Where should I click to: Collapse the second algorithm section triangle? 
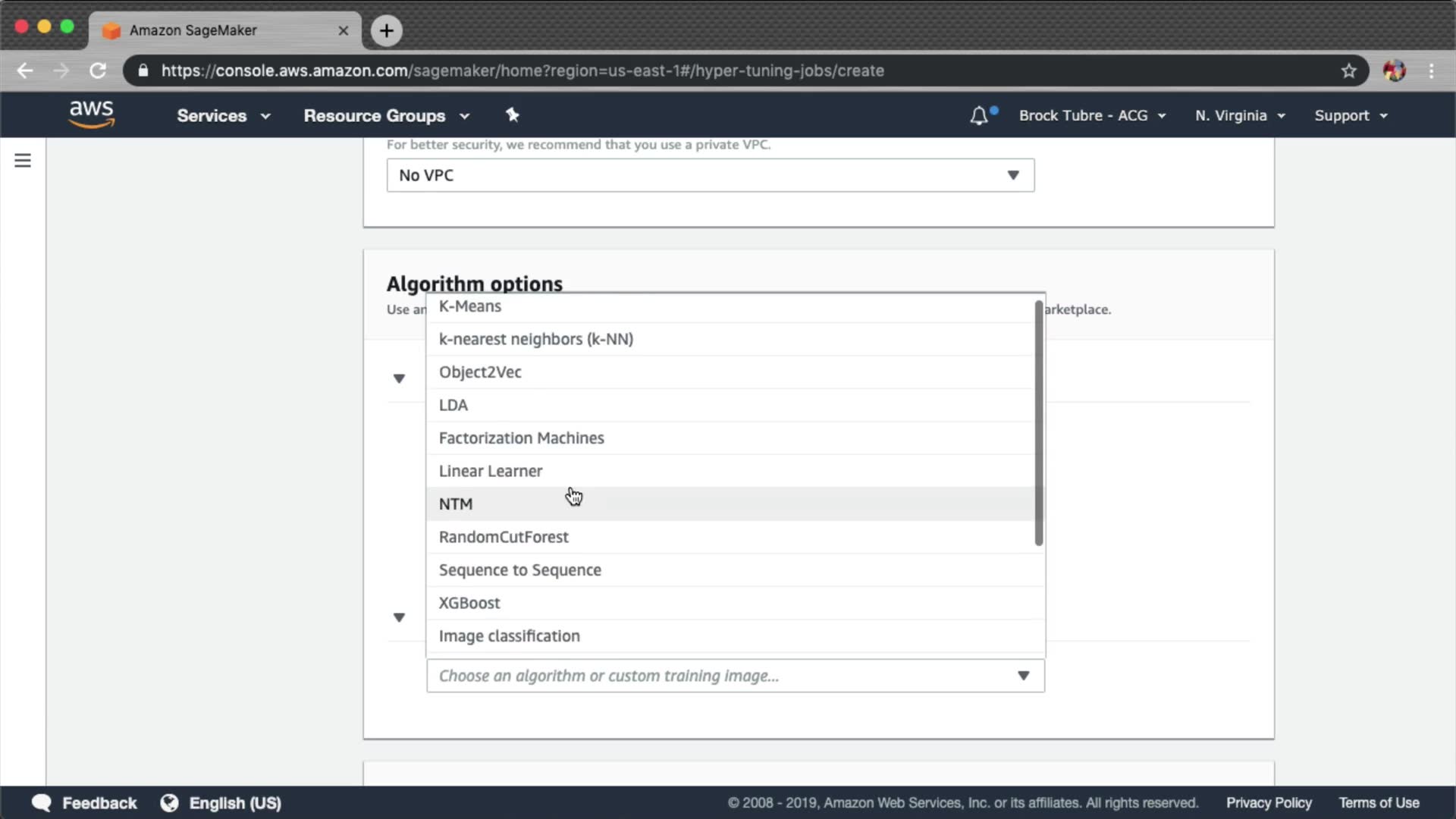[x=399, y=617]
